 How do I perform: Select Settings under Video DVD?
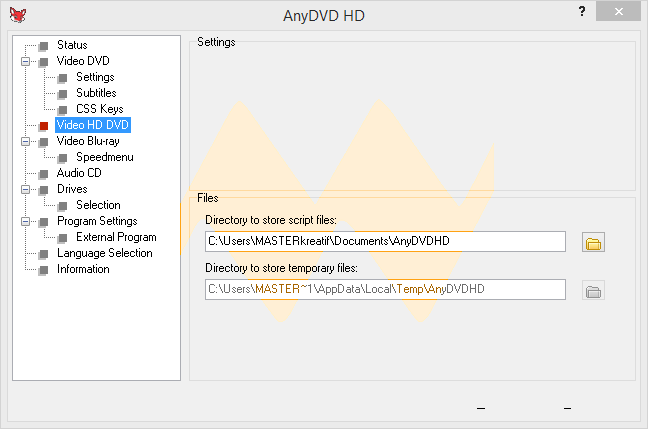(x=95, y=77)
